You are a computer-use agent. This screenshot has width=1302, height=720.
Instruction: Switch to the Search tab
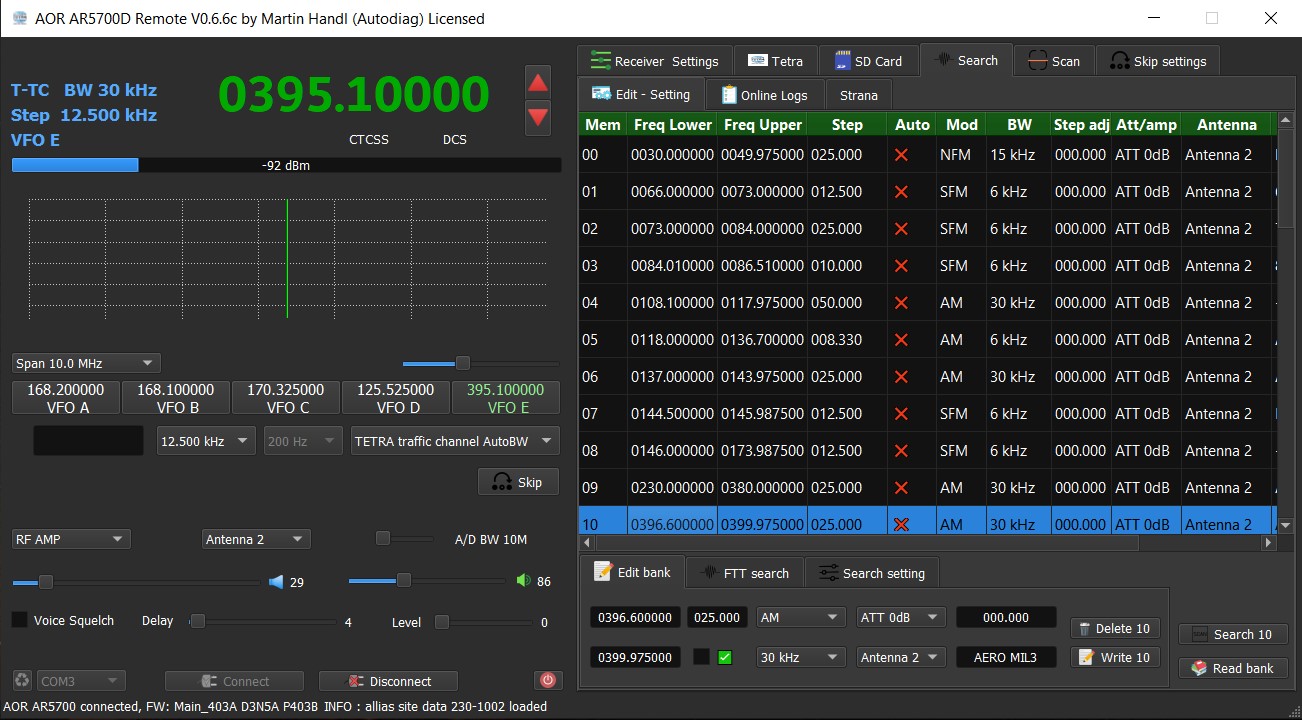966,60
